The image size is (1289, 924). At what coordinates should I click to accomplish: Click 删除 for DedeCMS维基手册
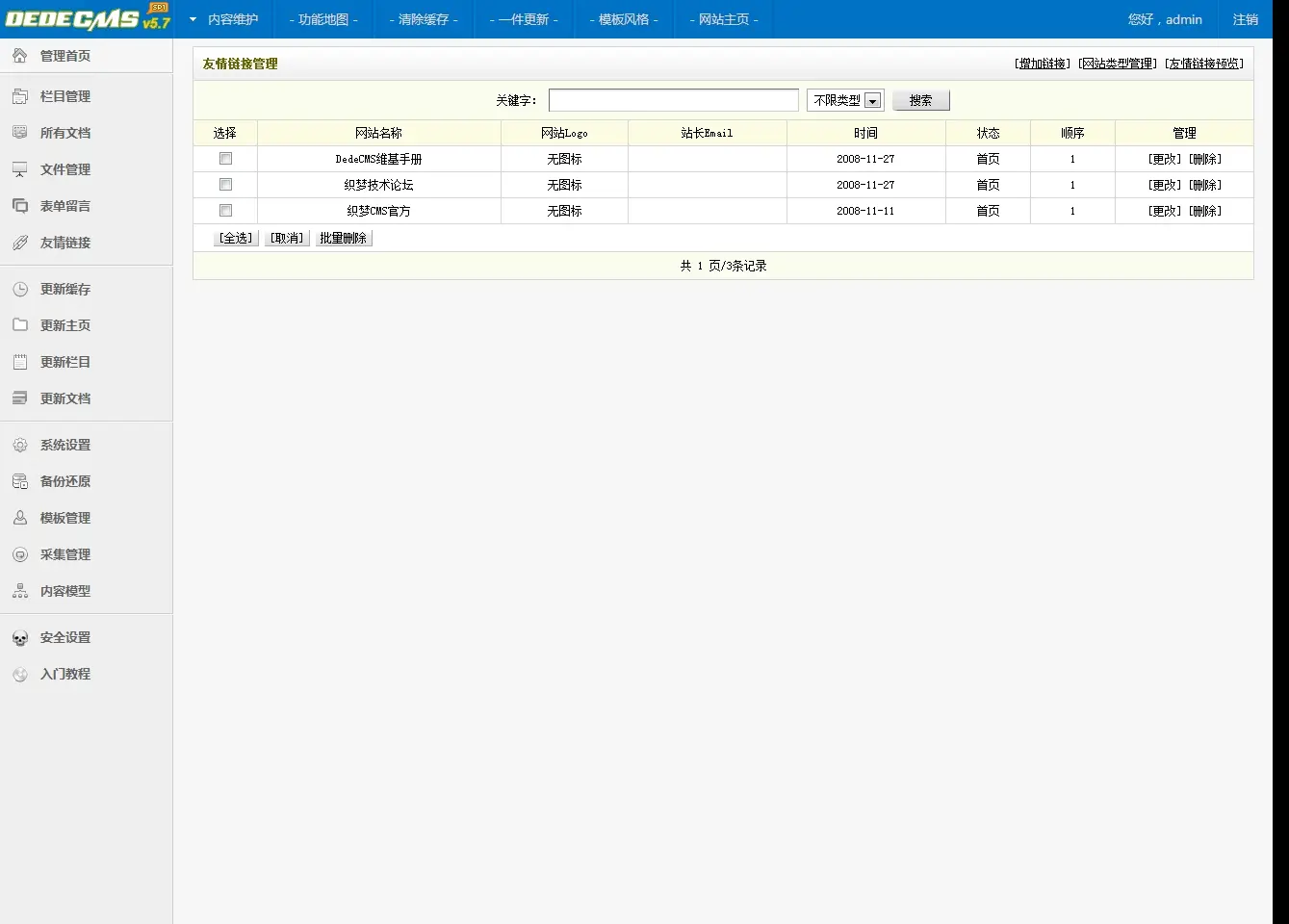click(1205, 159)
